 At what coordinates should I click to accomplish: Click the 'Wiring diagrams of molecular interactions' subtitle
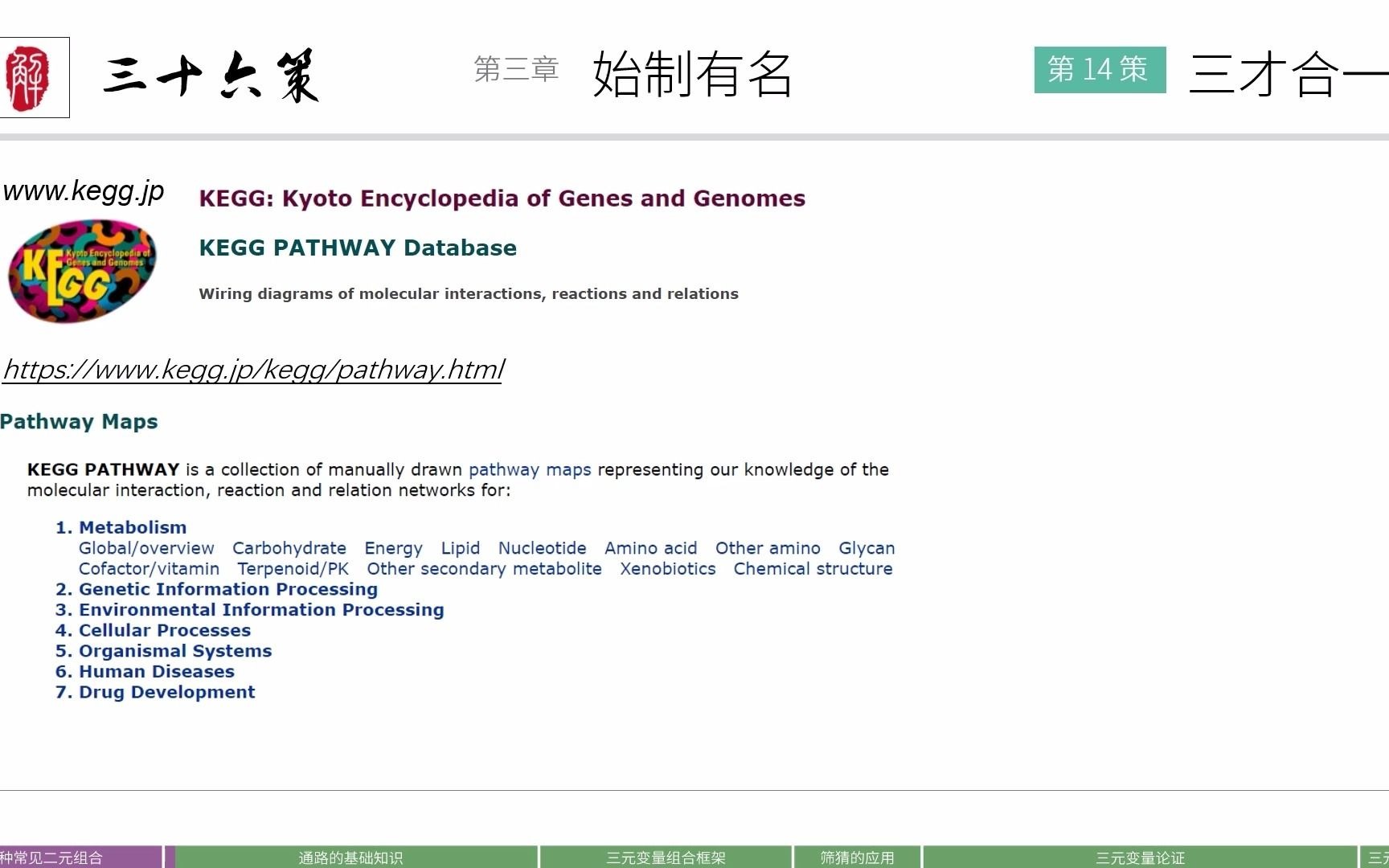click(469, 294)
